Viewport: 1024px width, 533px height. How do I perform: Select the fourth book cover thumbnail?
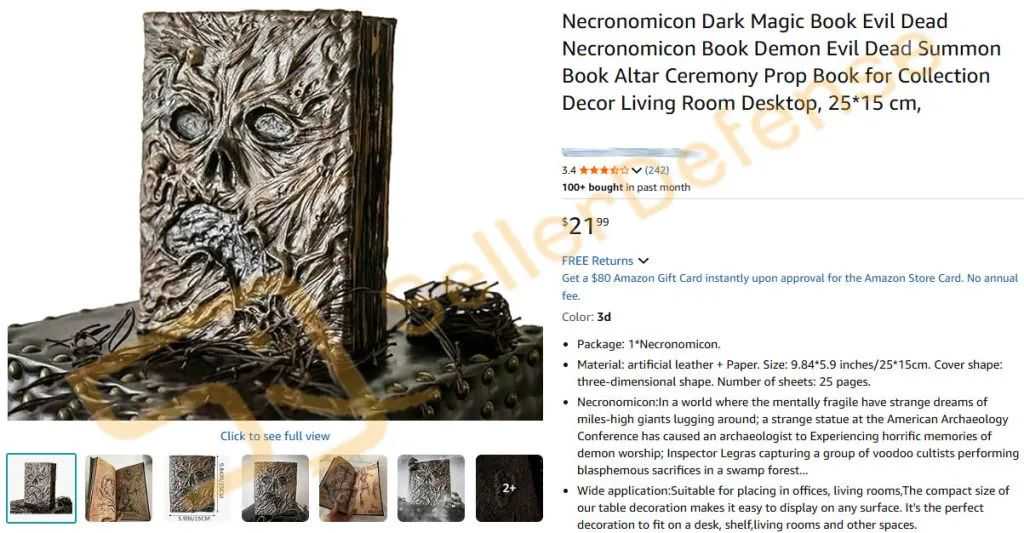[x=275, y=488]
